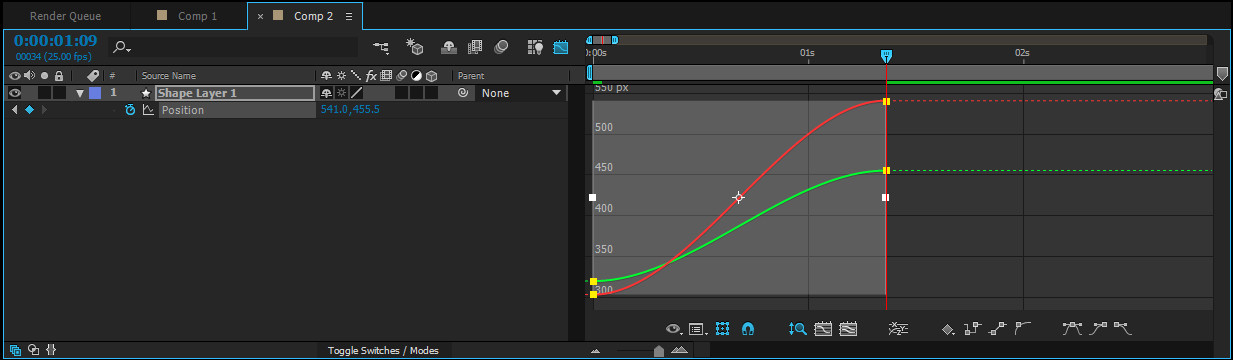The width and height of the screenshot is (1233, 360).
Task: Click the Parent column header
Action: tap(471, 76)
